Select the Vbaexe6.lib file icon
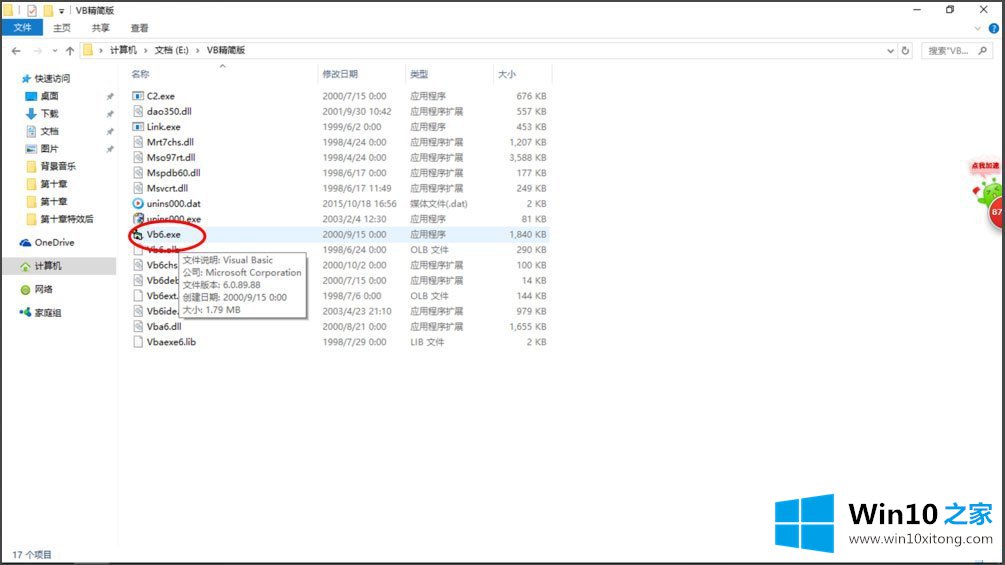This screenshot has width=1005, height=565. pos(137,342)
